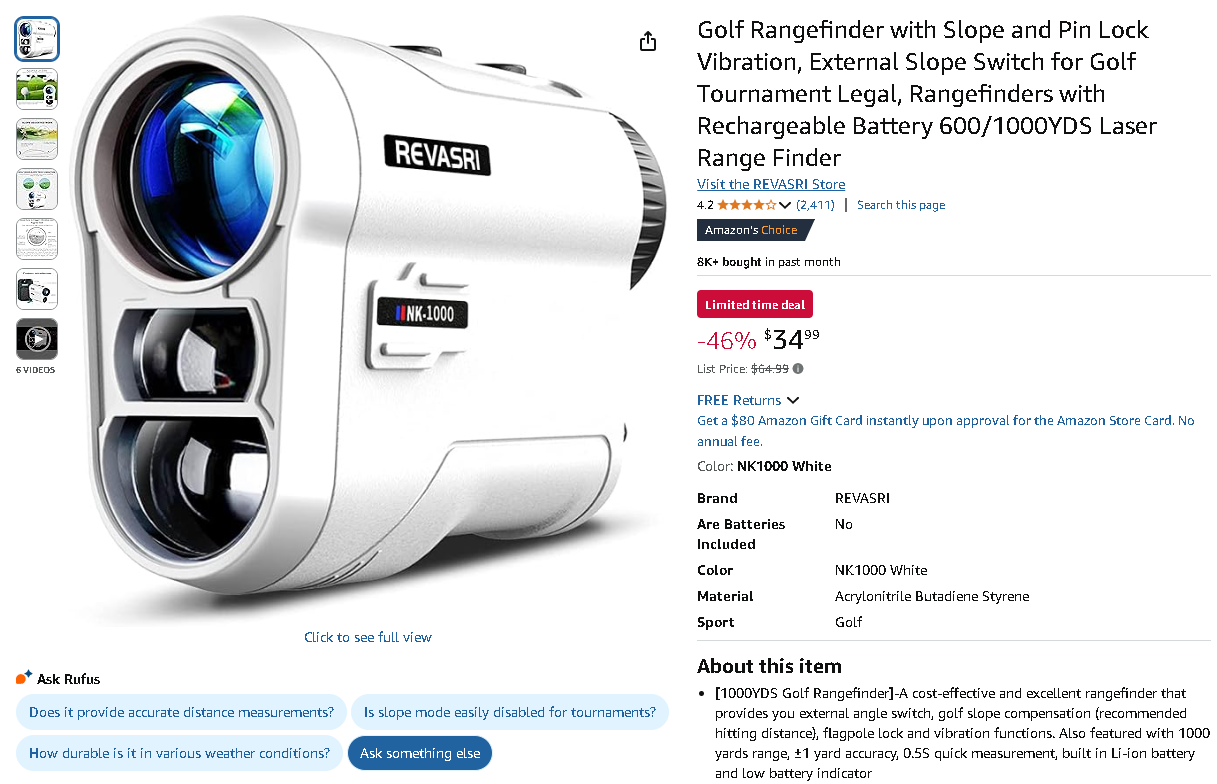
Task: Click the List Price info icon
Action: 797,368
